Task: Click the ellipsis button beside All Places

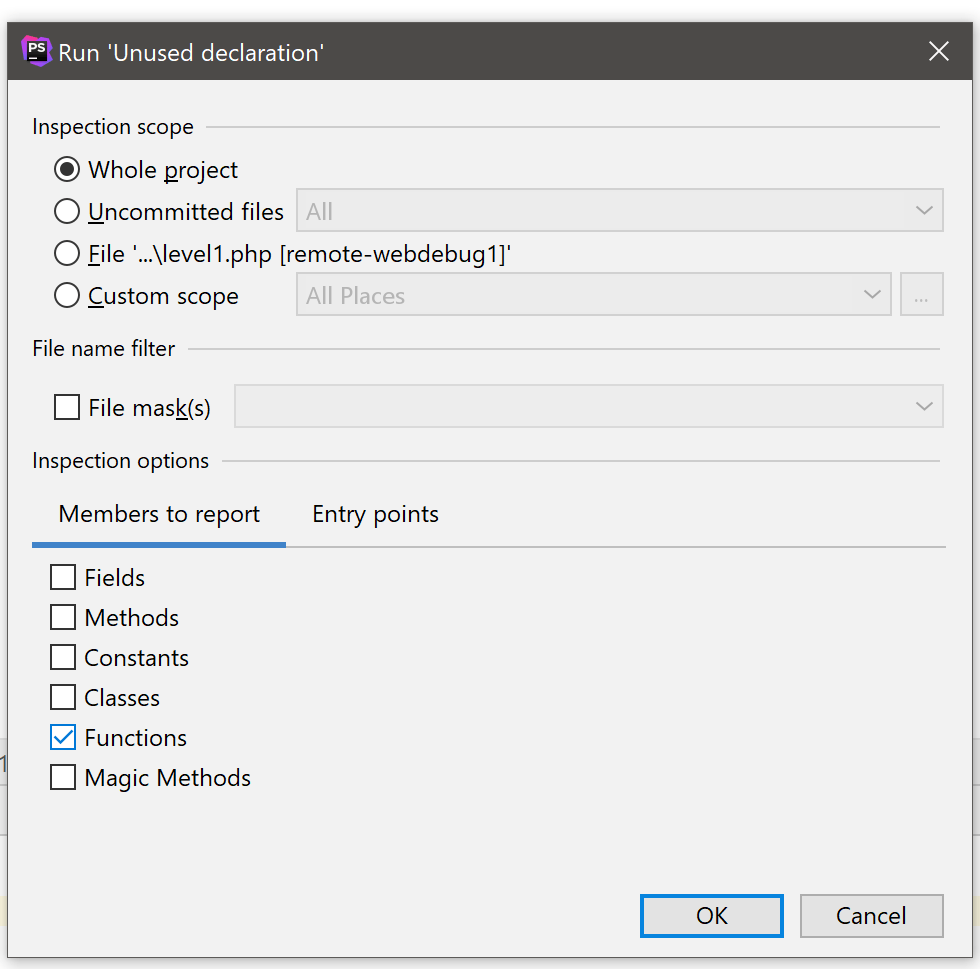Action: [921, 296]
